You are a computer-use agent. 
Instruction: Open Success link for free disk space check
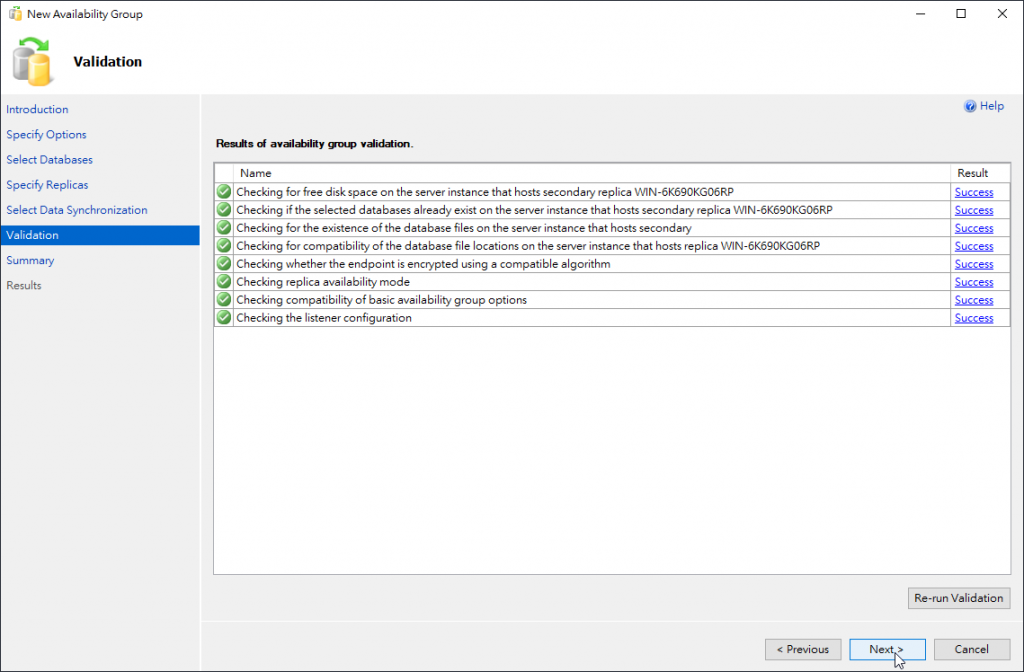click(973, 192)
